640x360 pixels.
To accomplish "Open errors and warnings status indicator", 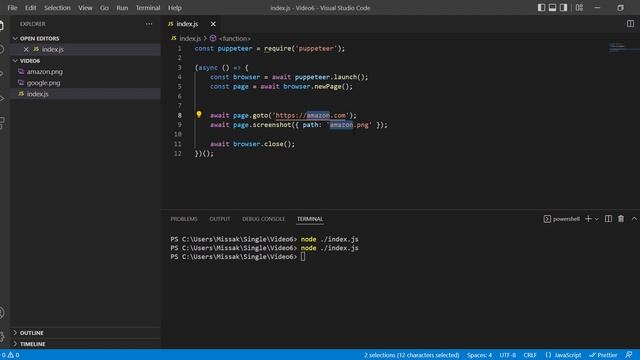I will point(10,355).
